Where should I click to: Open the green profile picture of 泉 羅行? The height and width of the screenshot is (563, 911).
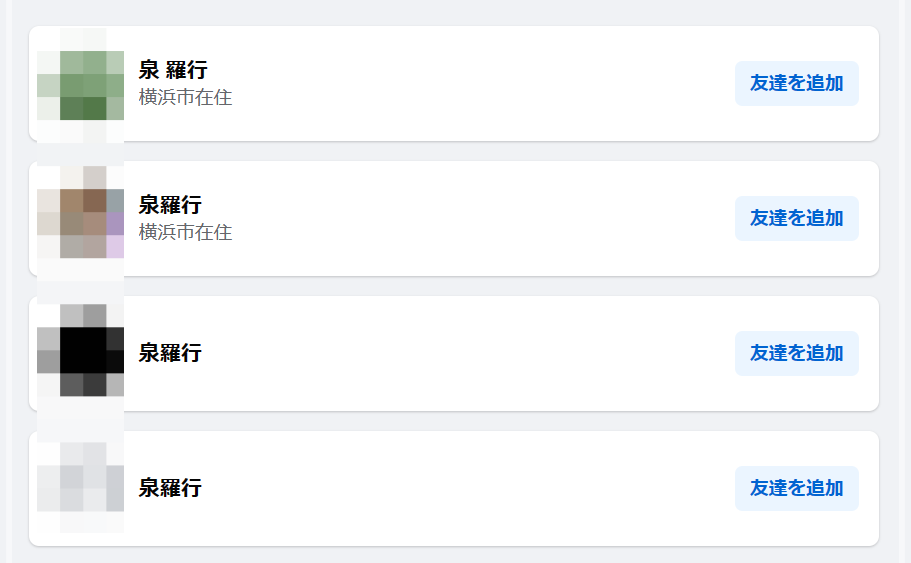pyautogui.click(x=80, y=84)
